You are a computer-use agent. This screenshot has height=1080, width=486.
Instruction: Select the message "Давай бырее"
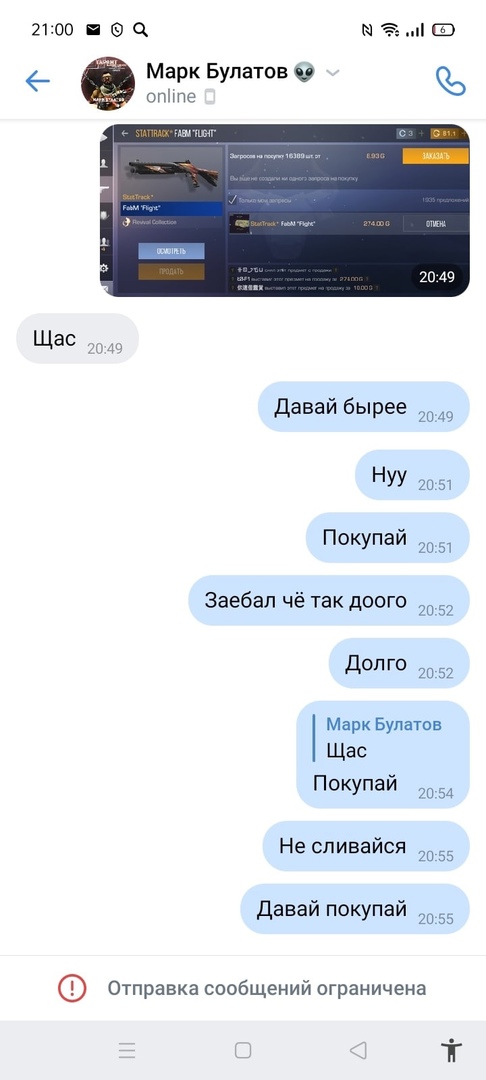pos(363,406)
